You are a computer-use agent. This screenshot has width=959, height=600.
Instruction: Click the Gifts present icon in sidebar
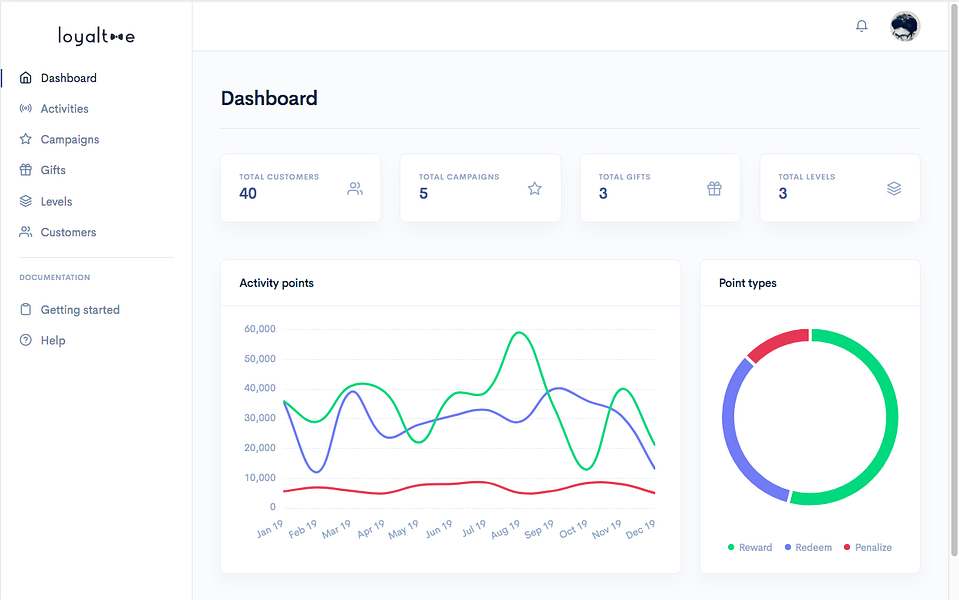[x=26, y=169]
